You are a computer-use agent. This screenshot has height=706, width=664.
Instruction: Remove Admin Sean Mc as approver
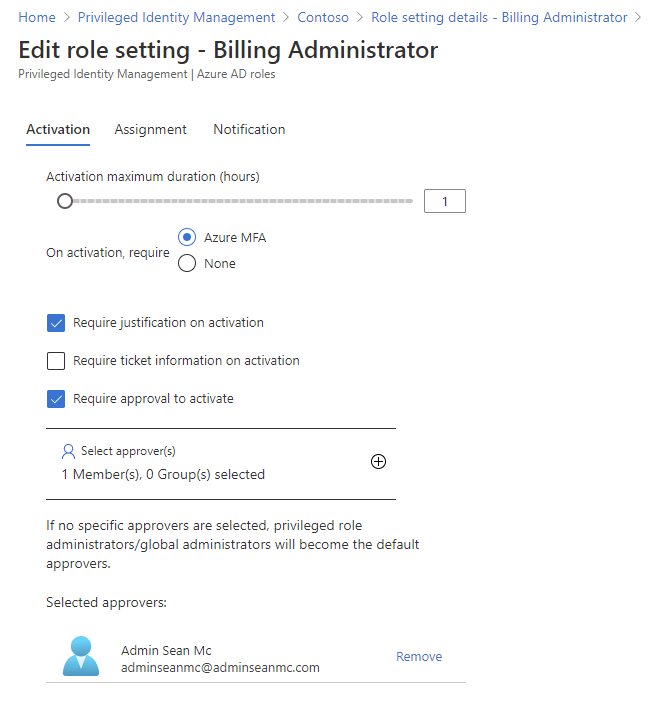click(418, 657)
